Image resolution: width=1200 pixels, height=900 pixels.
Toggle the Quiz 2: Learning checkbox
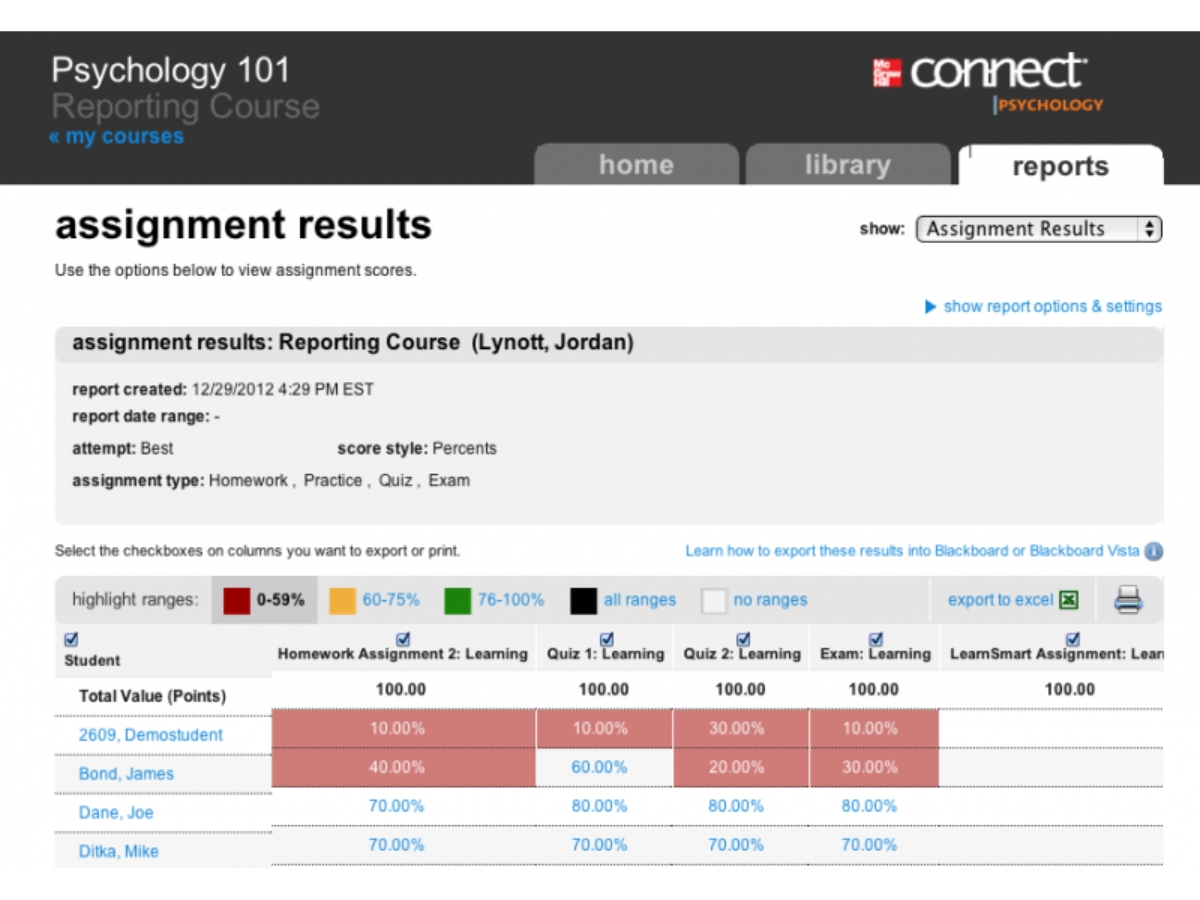(743, 639)
